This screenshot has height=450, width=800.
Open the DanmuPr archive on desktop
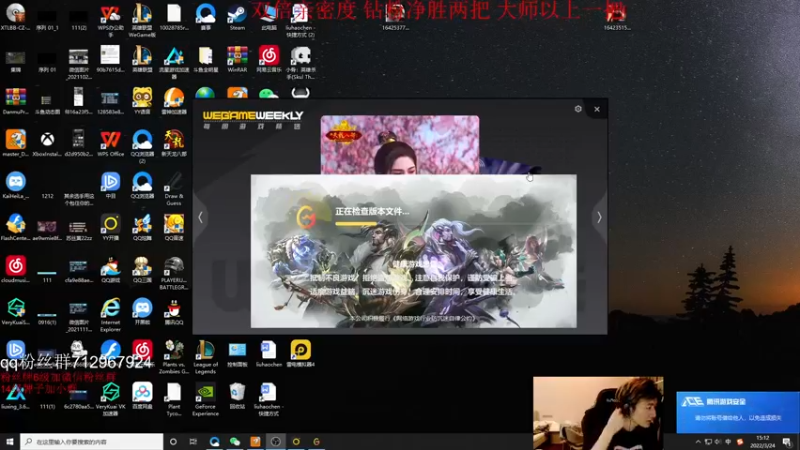pyautogui.click(x=15, y=101)
